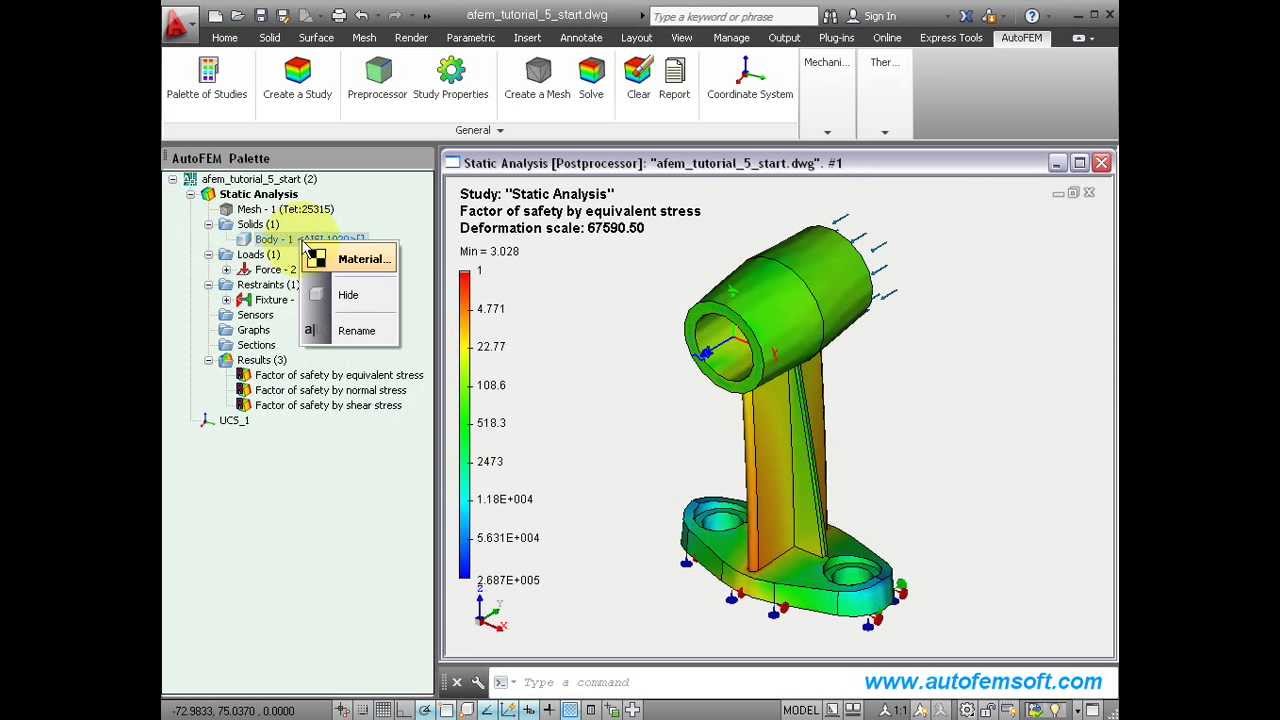Collapse the Results (3) folder
Viewport: 1280px width, 720px height.
(208, 360)
